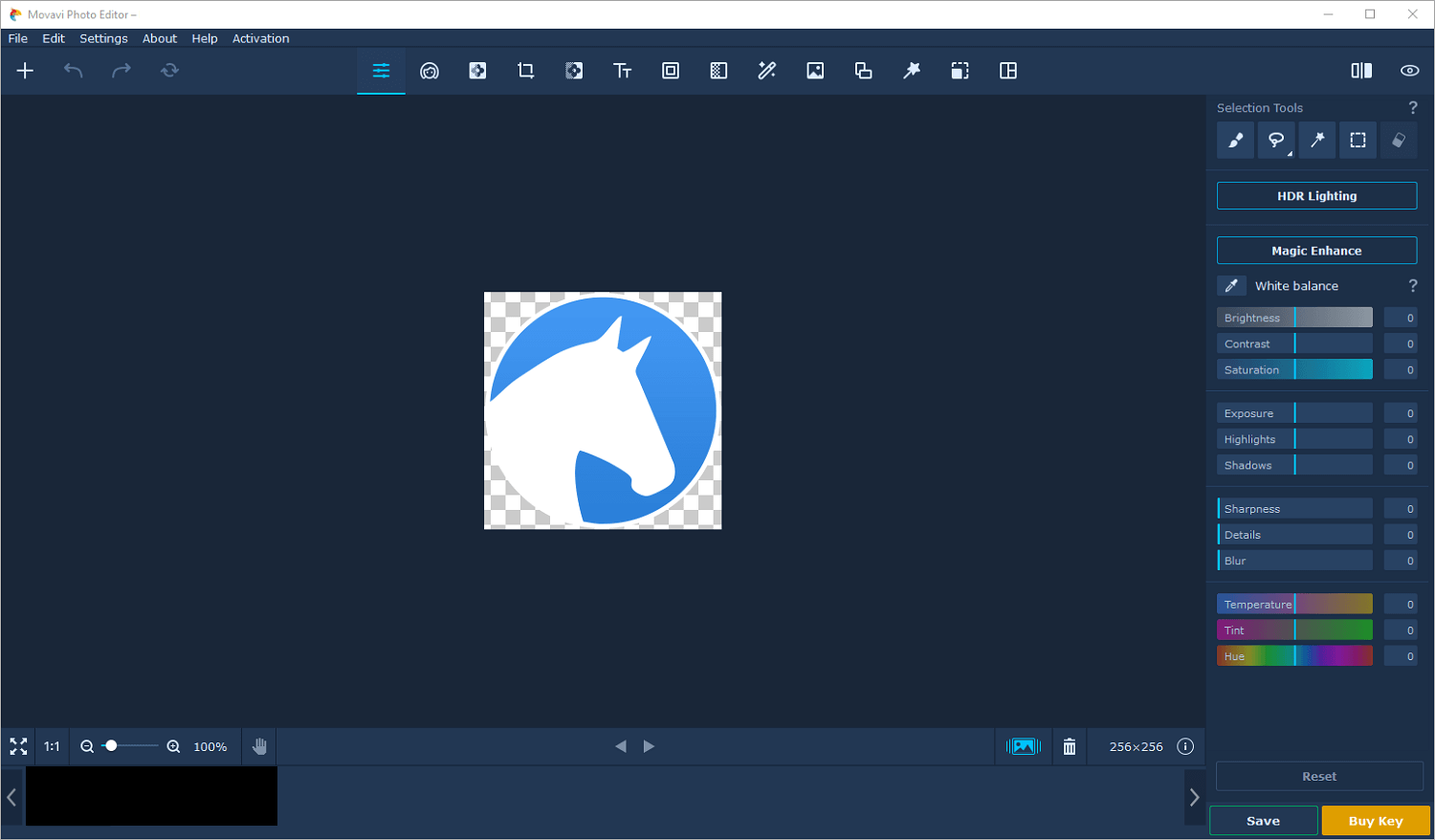Adjust the Shadows slider
The width and height of the screenshot is (1435, 840).
1294,465
